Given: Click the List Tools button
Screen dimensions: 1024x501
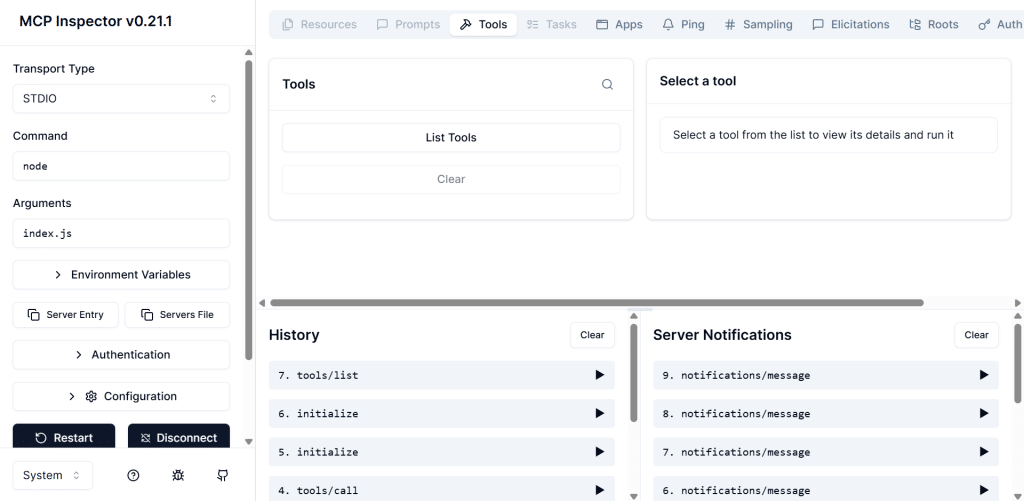Looking at the screenshot, I should [x=451, y=138].
